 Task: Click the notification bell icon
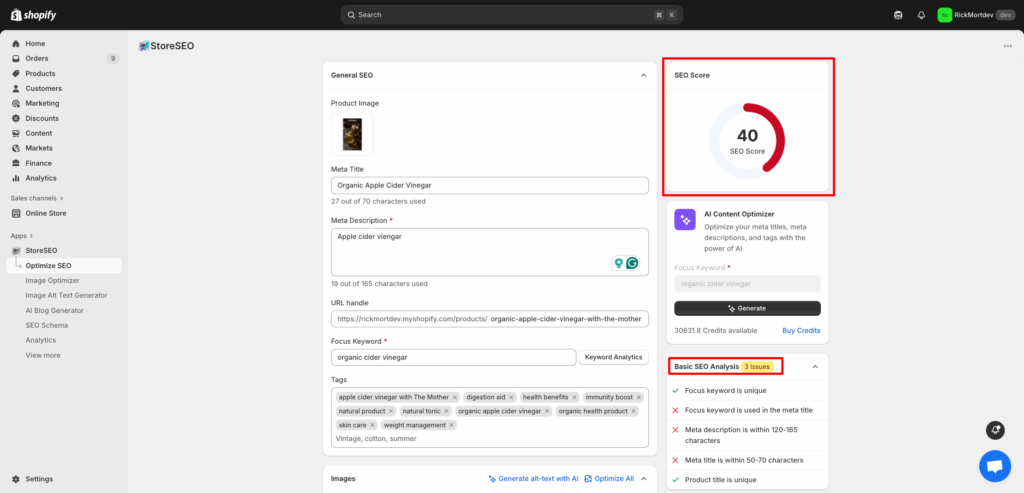pos(921,15)
